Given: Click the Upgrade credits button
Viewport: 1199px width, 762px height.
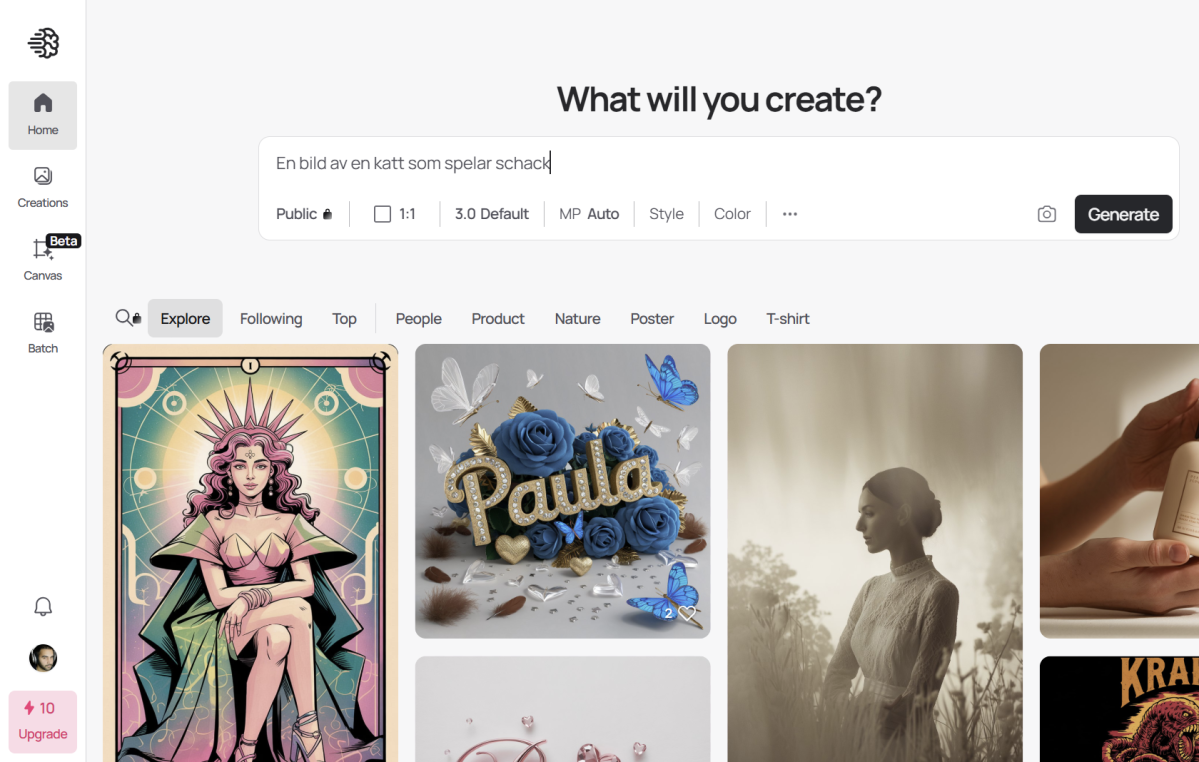Looking at the screenshot, I should [x=43, y=721].
